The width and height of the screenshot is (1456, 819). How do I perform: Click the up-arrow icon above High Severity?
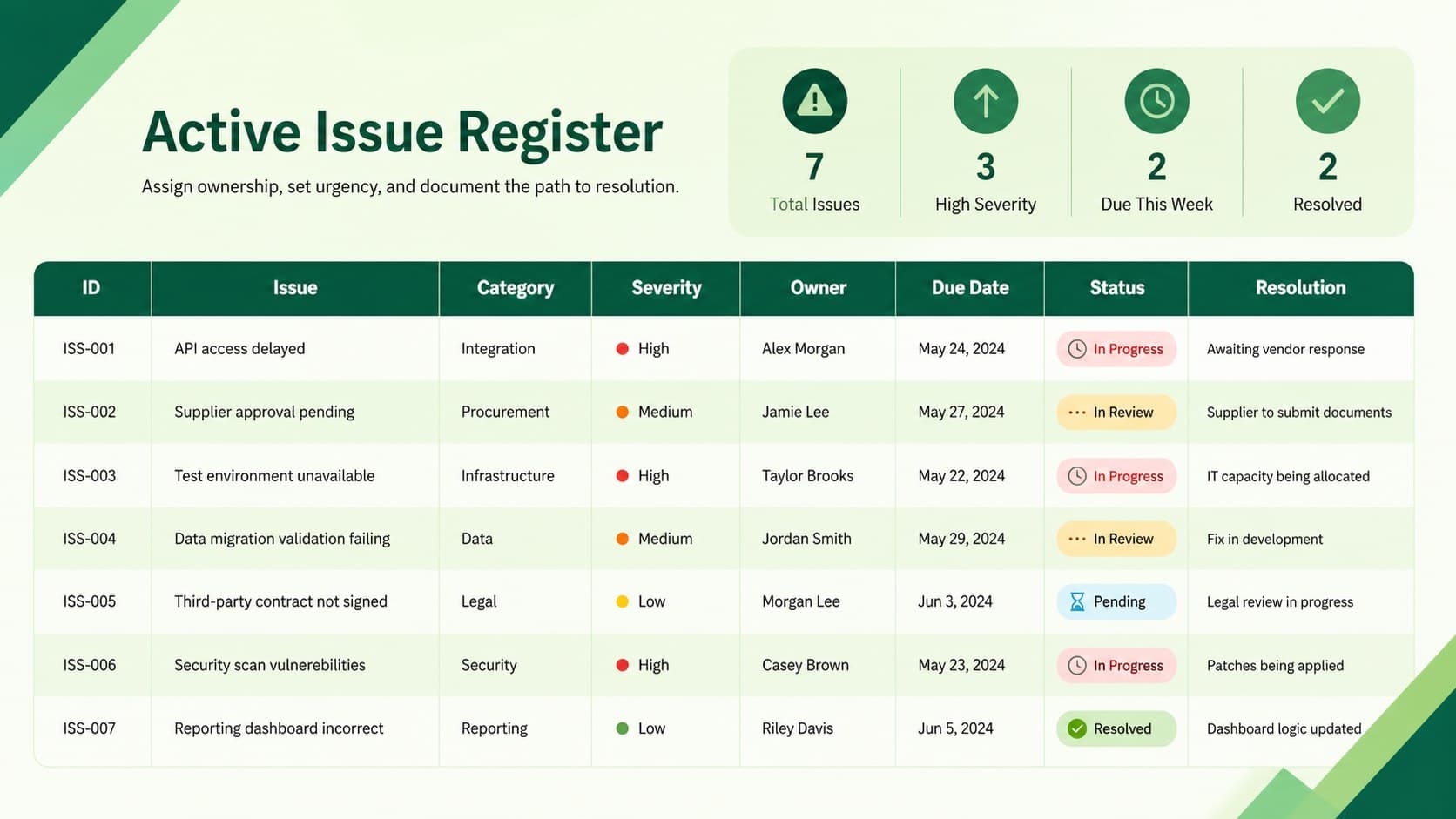click(986, 101)
